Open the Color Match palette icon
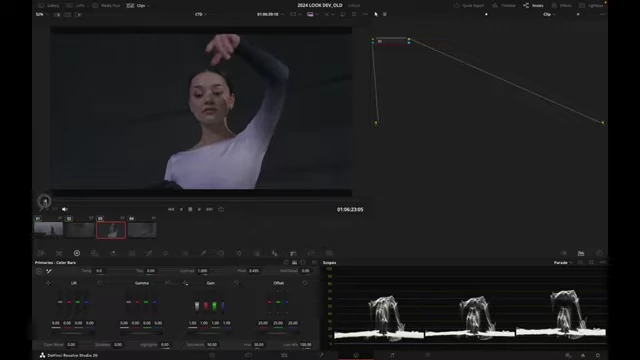The height and width of the screenshot is (360, 640). click(59, 253)
